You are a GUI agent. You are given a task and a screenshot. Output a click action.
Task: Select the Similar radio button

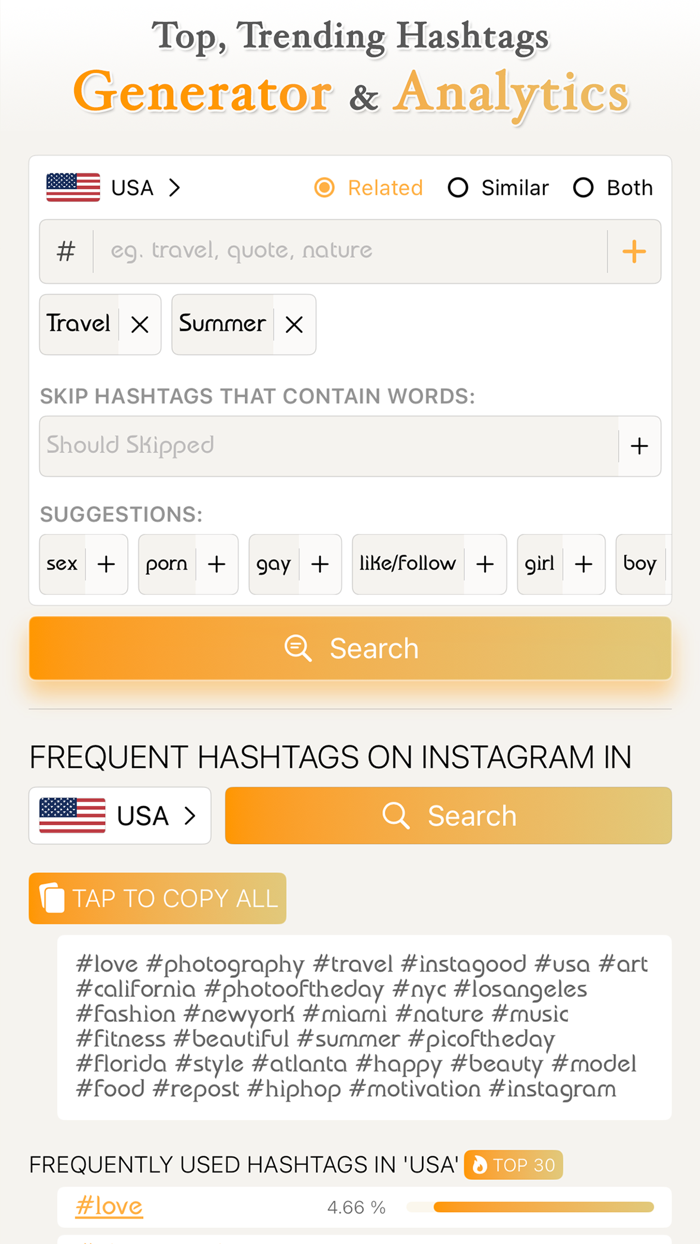(x=459, y=187)
